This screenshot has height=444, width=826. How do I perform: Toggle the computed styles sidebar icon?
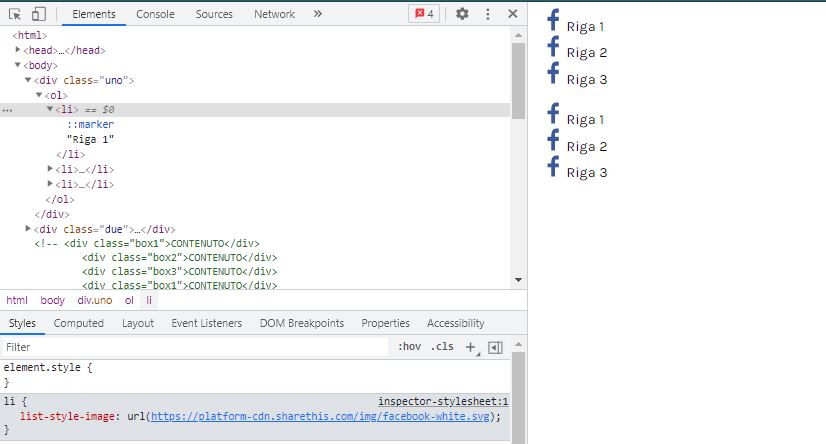click(495, 348)
